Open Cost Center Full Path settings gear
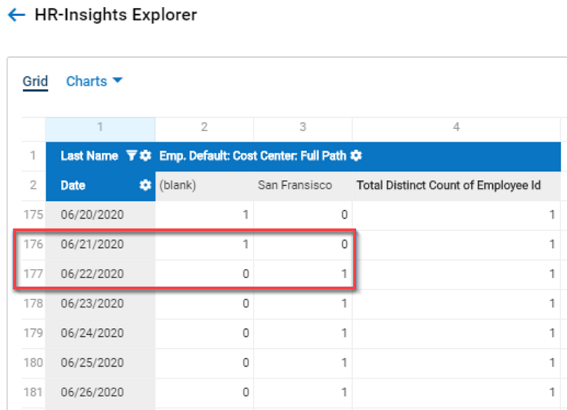This screenshot has height=410, width=567. 356,156
